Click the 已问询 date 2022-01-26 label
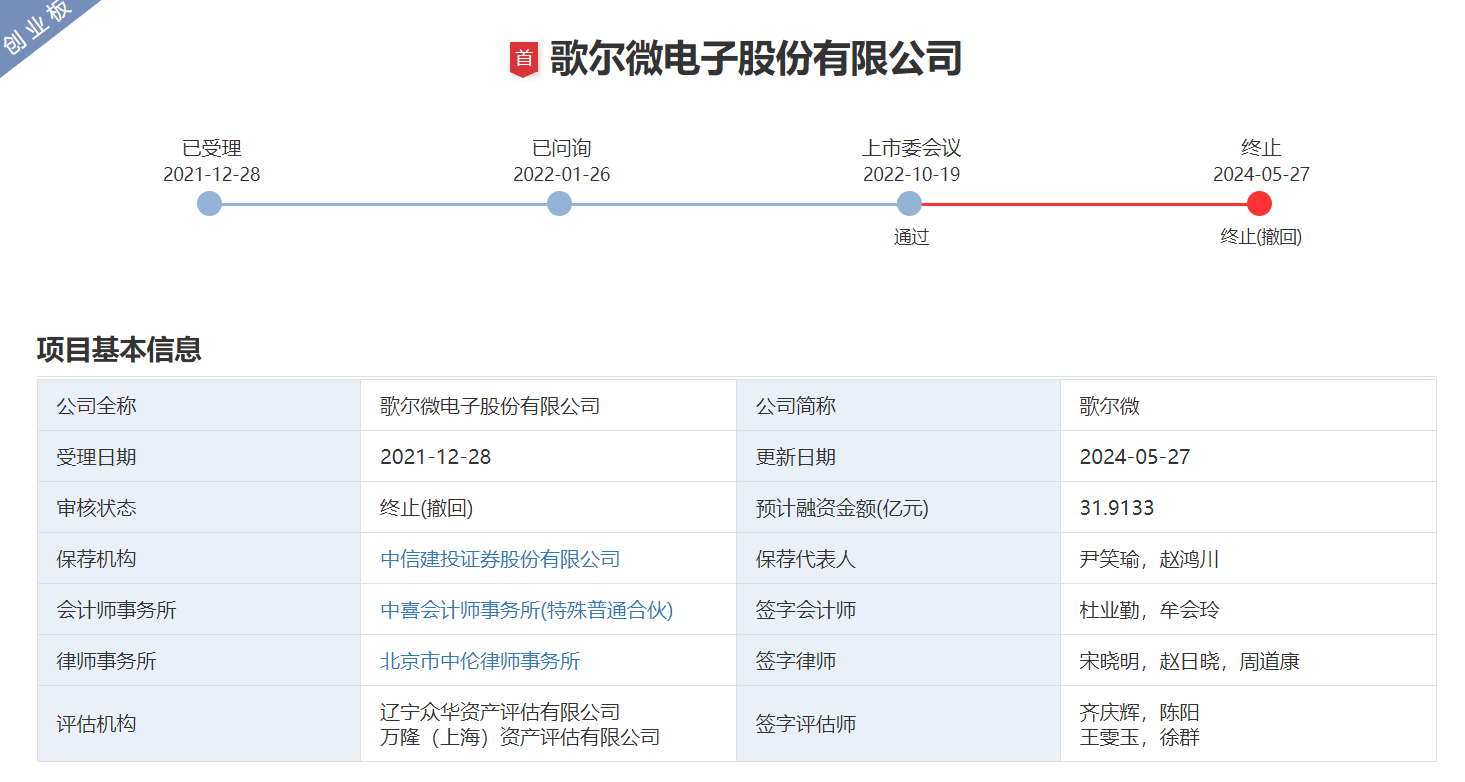Image resolution: width=1465 pixels, height=782 pixels. pos(559,174)
